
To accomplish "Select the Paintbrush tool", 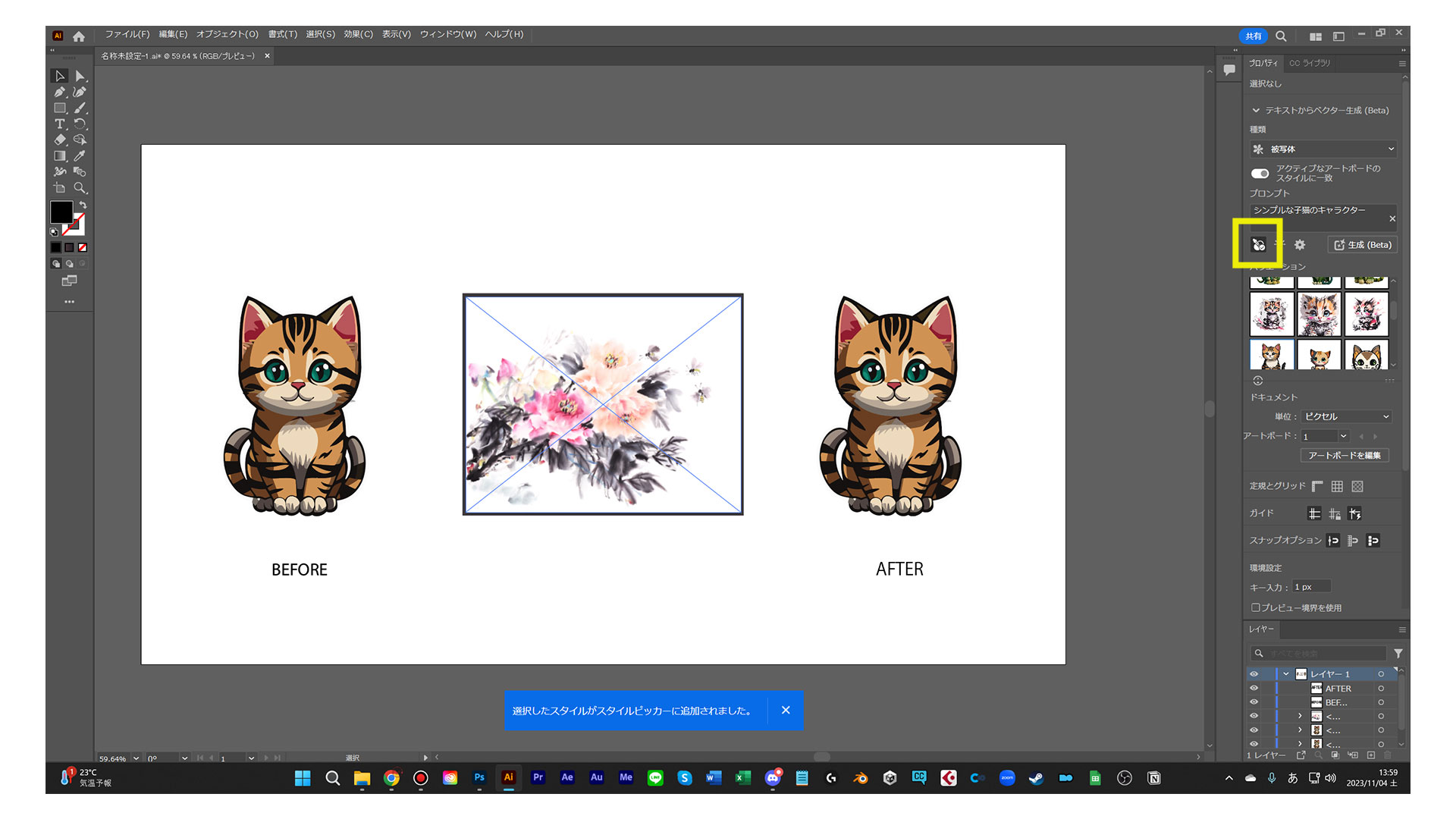I will (80, 108).
